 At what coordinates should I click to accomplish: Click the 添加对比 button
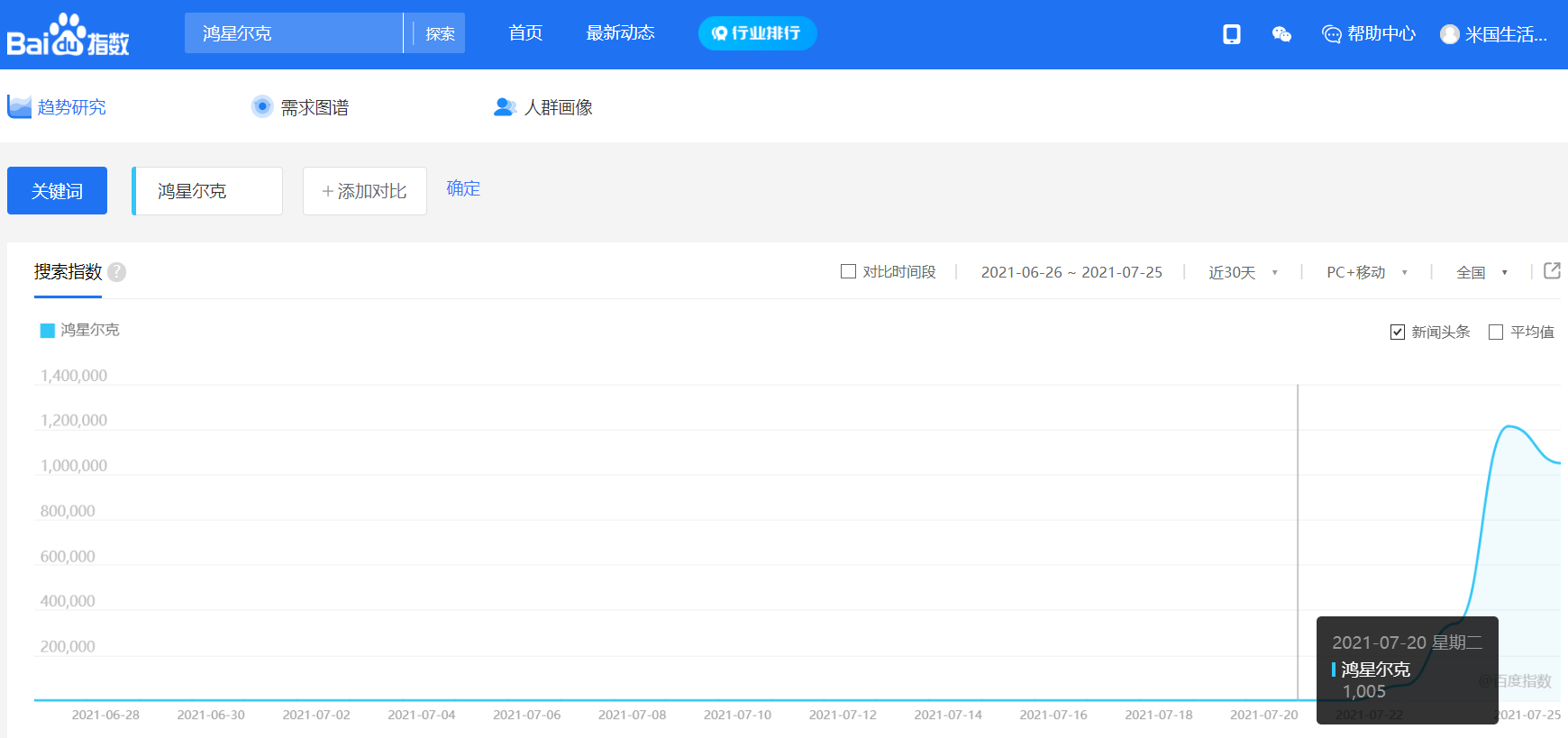pyautogui.click(x=365, y=191)
